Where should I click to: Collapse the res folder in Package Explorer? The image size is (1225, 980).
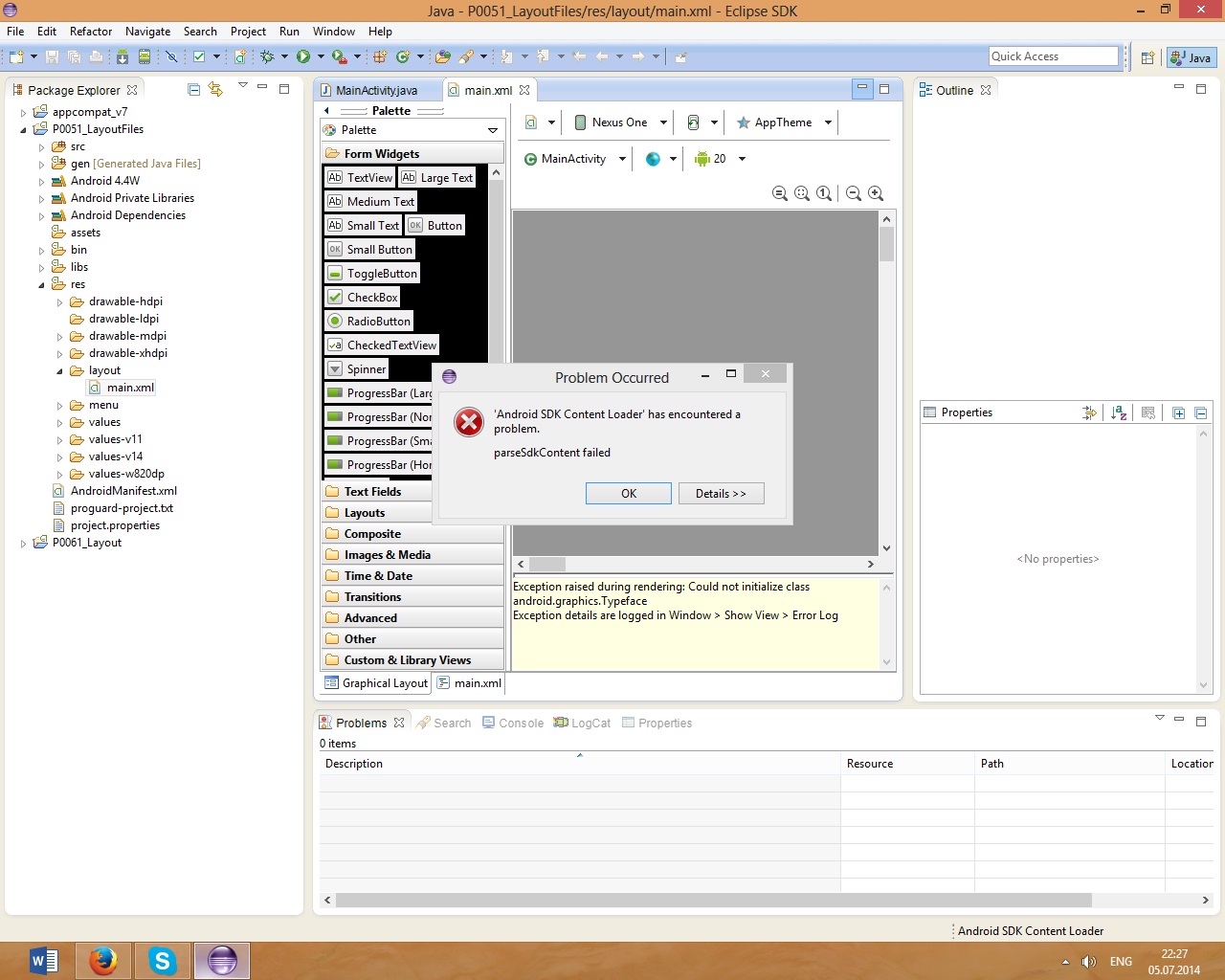[41, 285]
